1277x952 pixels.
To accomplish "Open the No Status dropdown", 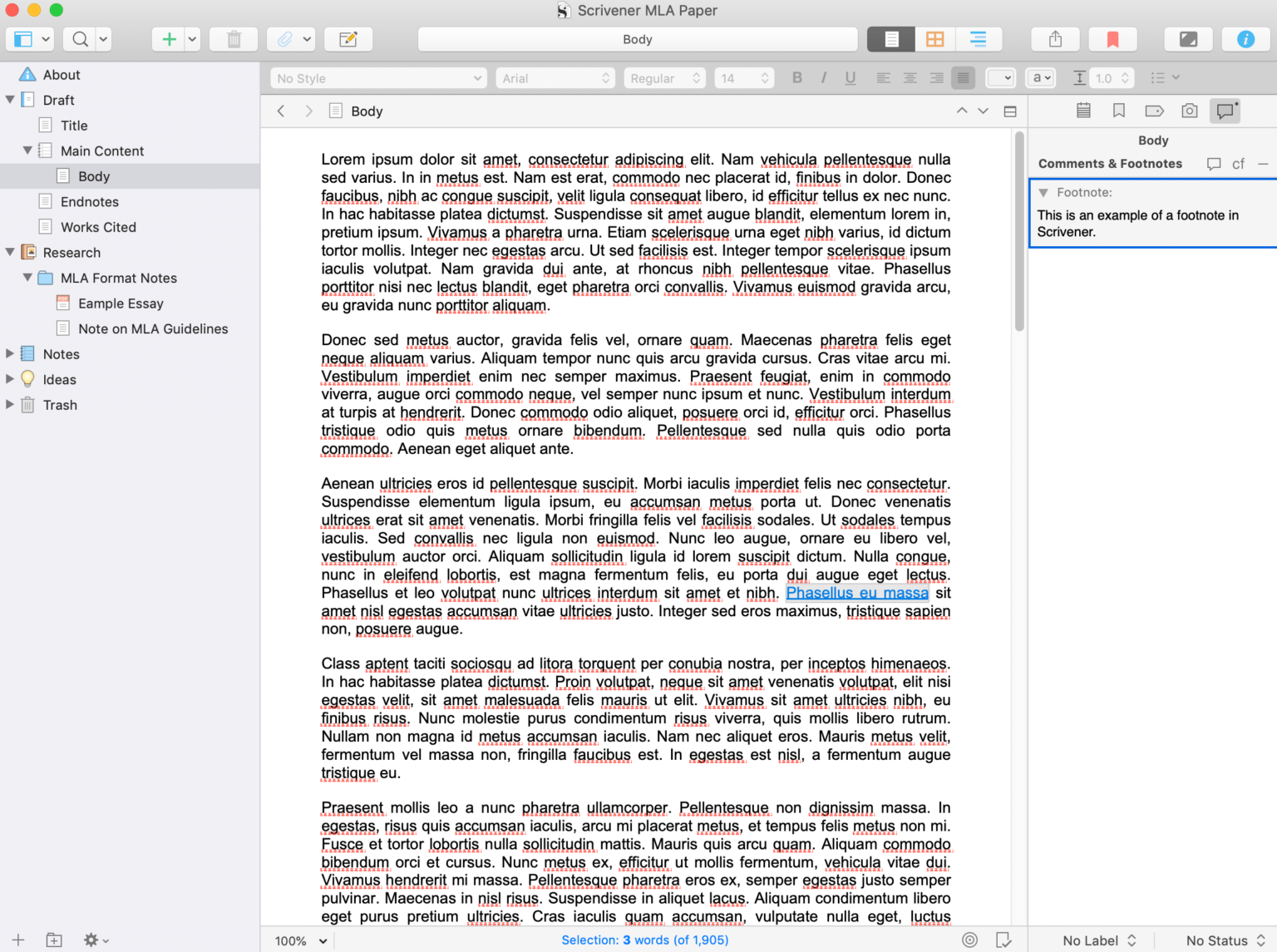I will (1218, 940).
